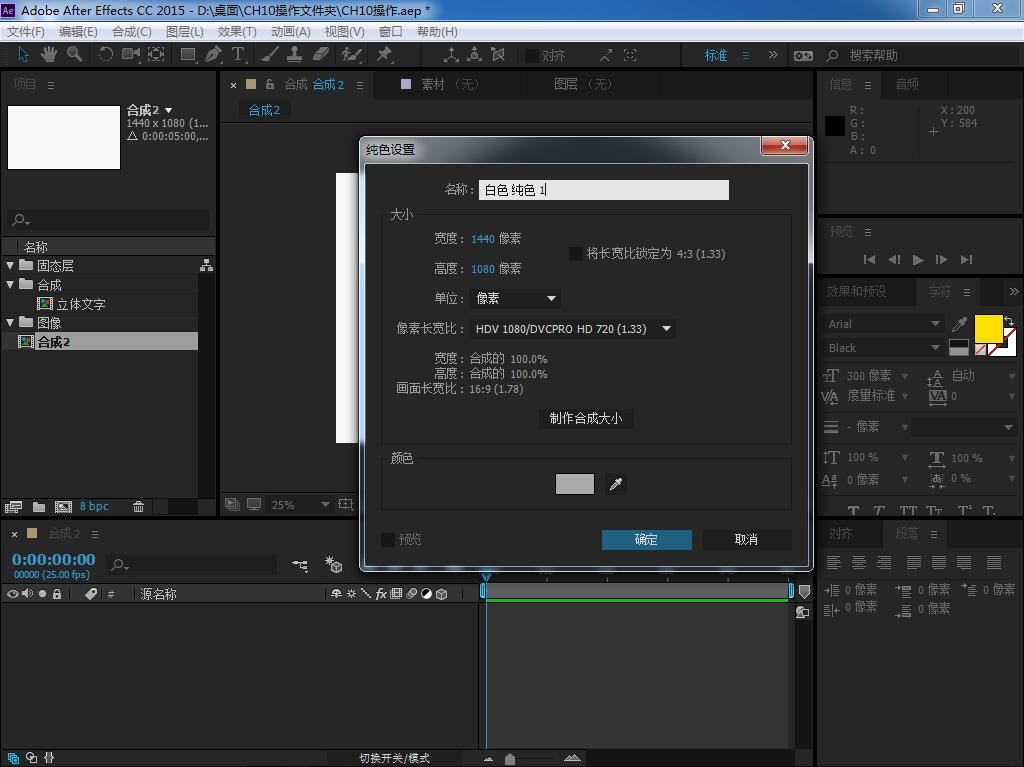Click the 制作合成大小 button
1024x767 pixels.
pos(586,418)
